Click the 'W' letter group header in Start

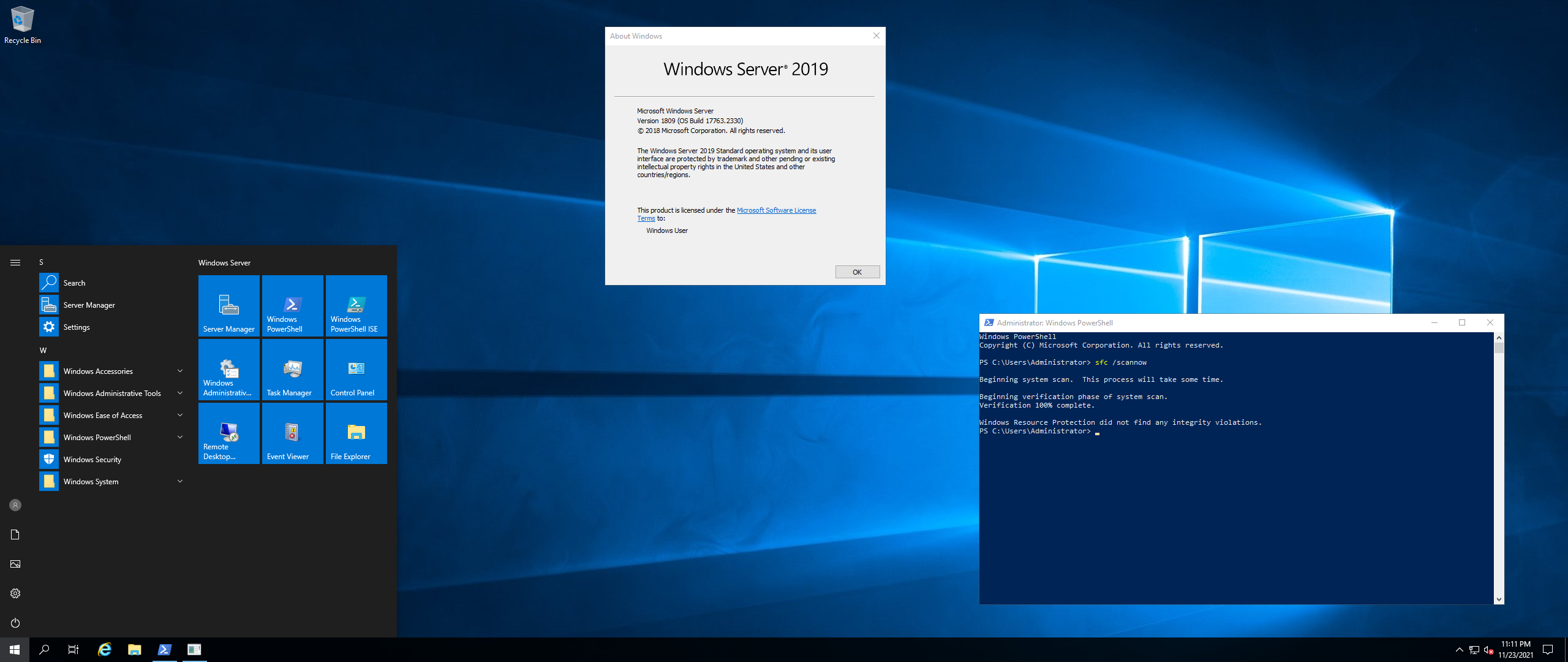pyautogui.click(x=43, y=350)
